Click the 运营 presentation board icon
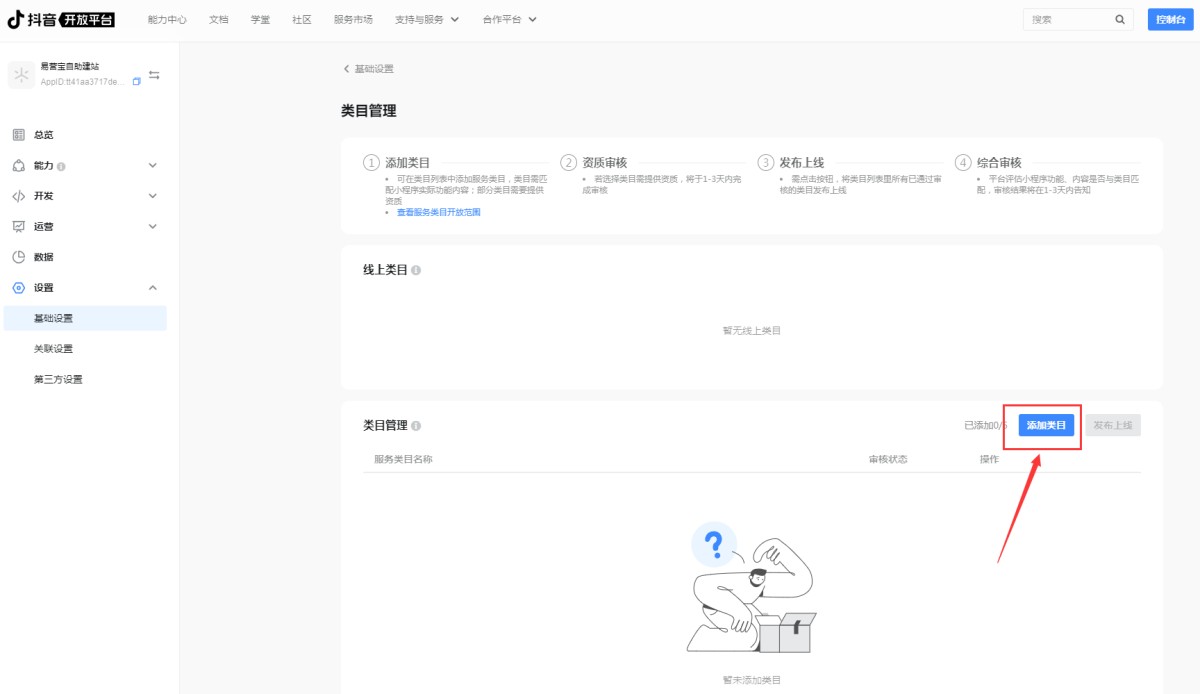Screen dimensions: 1200x694 coord(18,226)
